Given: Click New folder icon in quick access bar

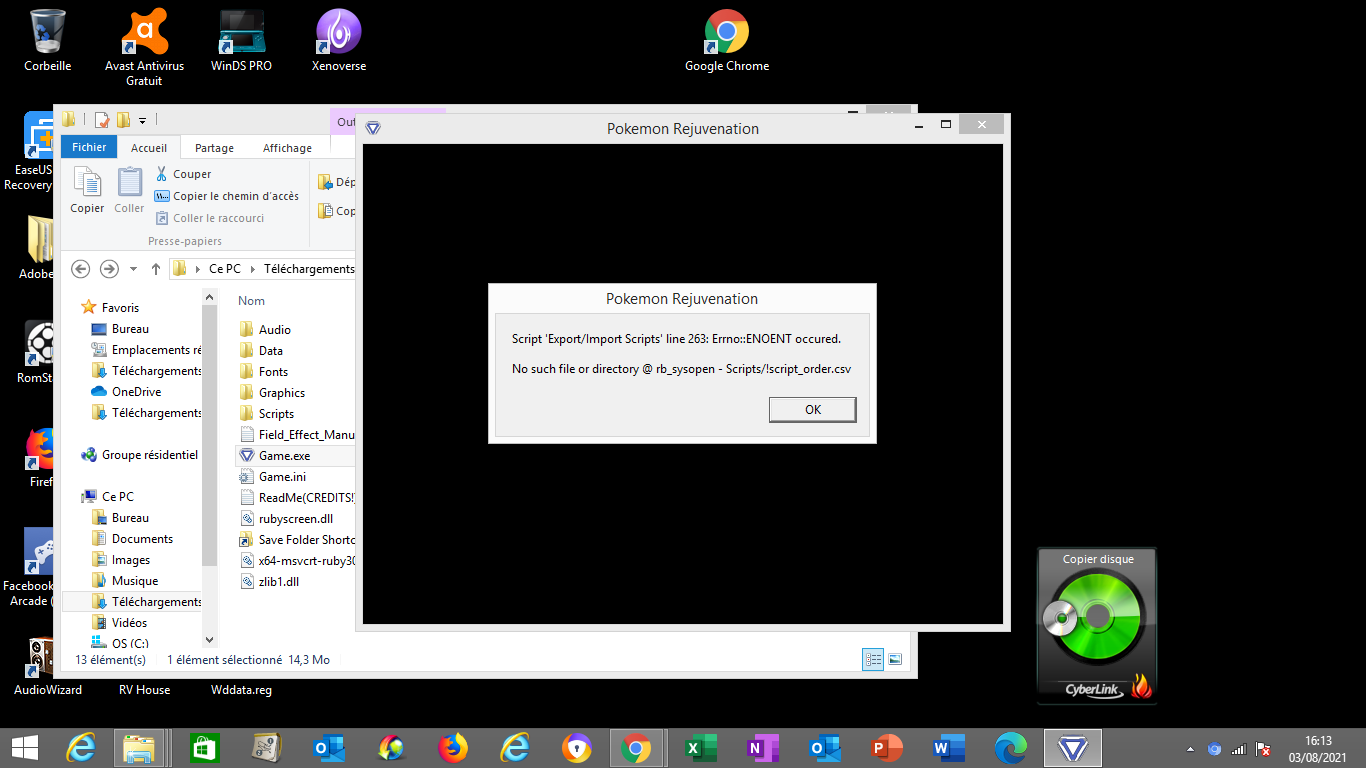Looking at the screenshot, I should click(123, 120).
